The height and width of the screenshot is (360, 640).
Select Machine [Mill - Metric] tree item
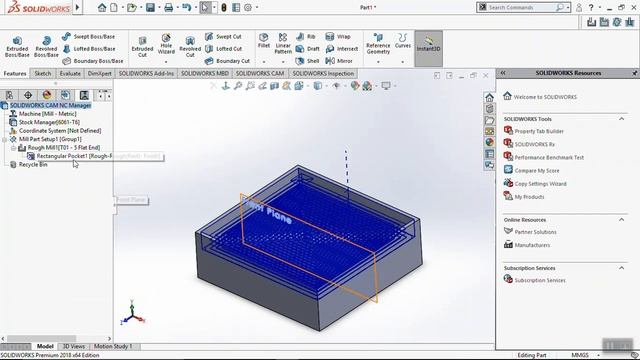click(x=47, y=114)
